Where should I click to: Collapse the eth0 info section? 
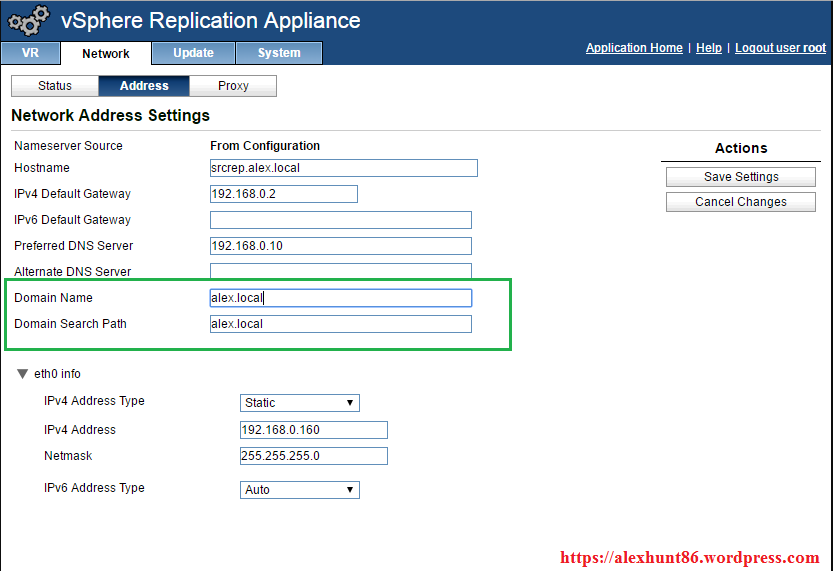click(x=23, y=374)
